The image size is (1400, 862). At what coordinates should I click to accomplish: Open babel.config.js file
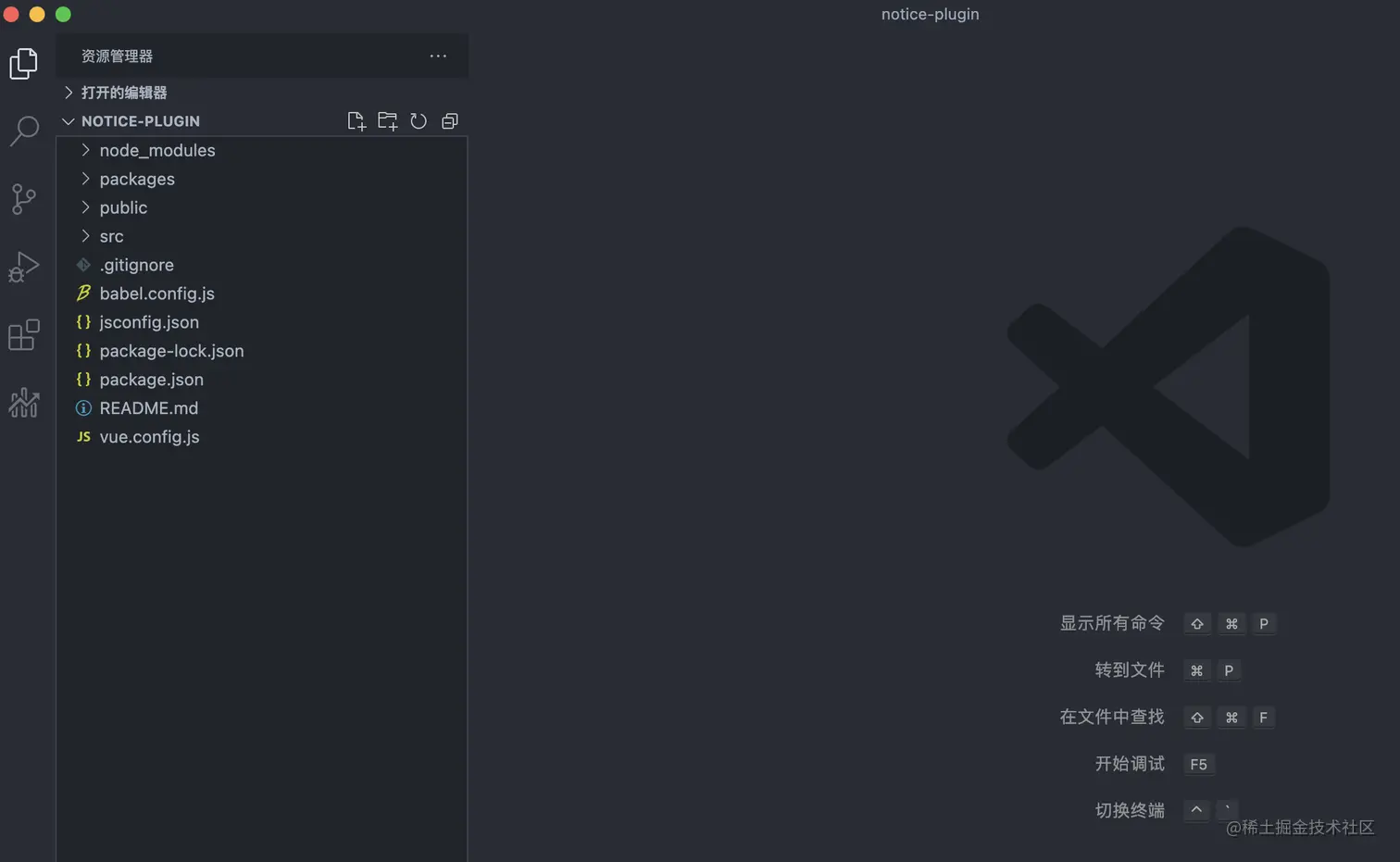pyautogui.click(x=262, y=294)
